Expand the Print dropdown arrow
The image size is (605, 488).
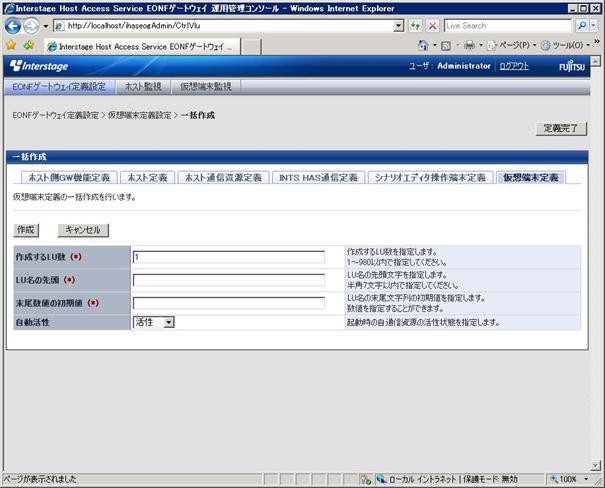click(481, 46)
